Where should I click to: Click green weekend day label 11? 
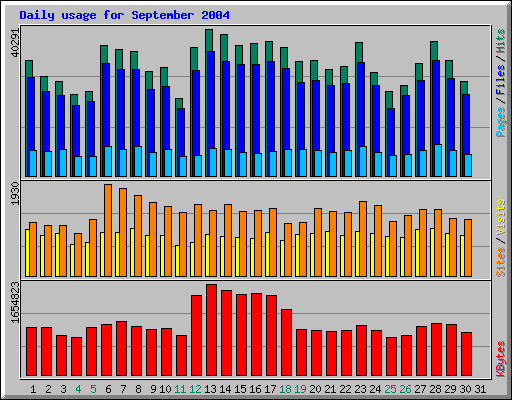click(x=180, y=389)
